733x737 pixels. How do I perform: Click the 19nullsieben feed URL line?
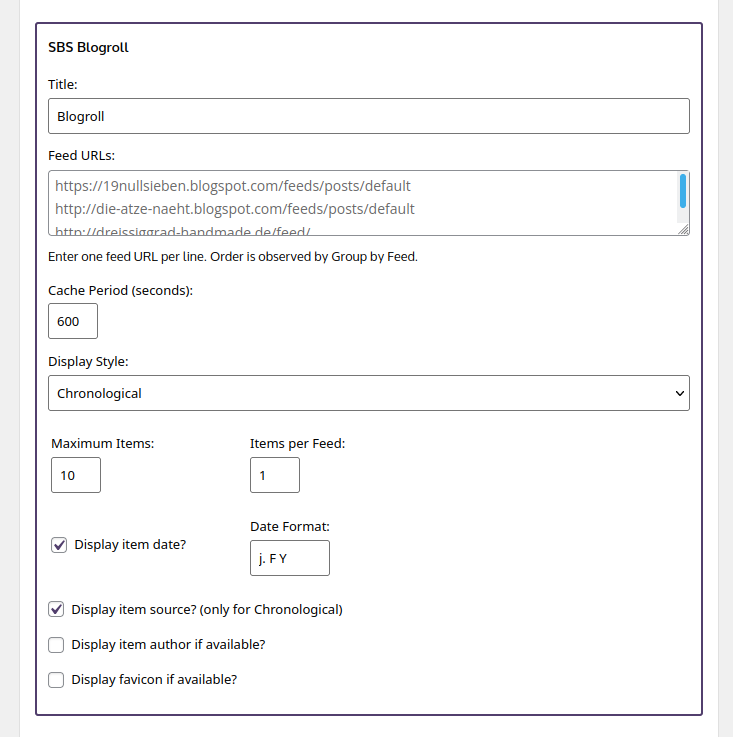coord(233,186)
